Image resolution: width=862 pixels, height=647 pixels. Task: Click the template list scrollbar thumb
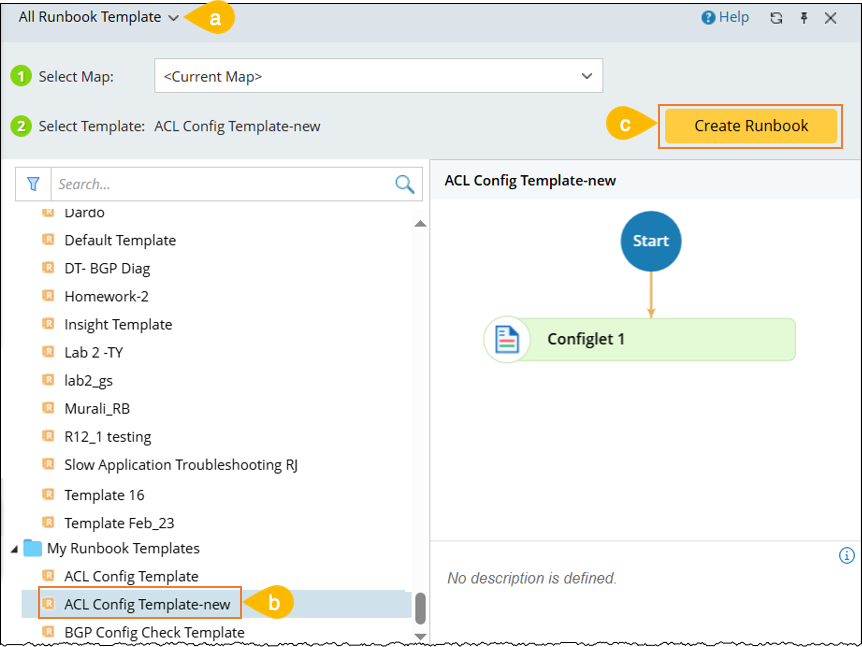[420, 606]
